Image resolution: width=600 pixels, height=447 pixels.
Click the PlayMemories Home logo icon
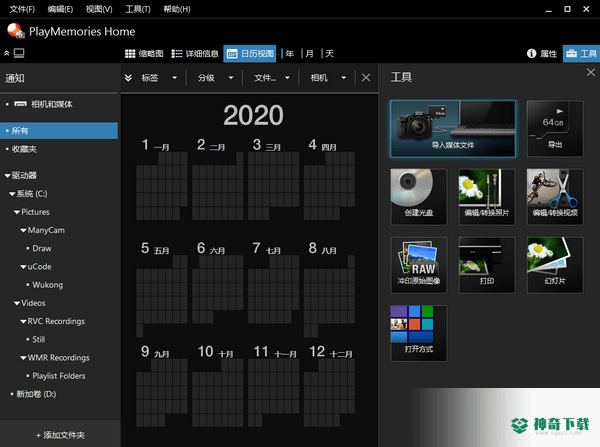(16, 31)
